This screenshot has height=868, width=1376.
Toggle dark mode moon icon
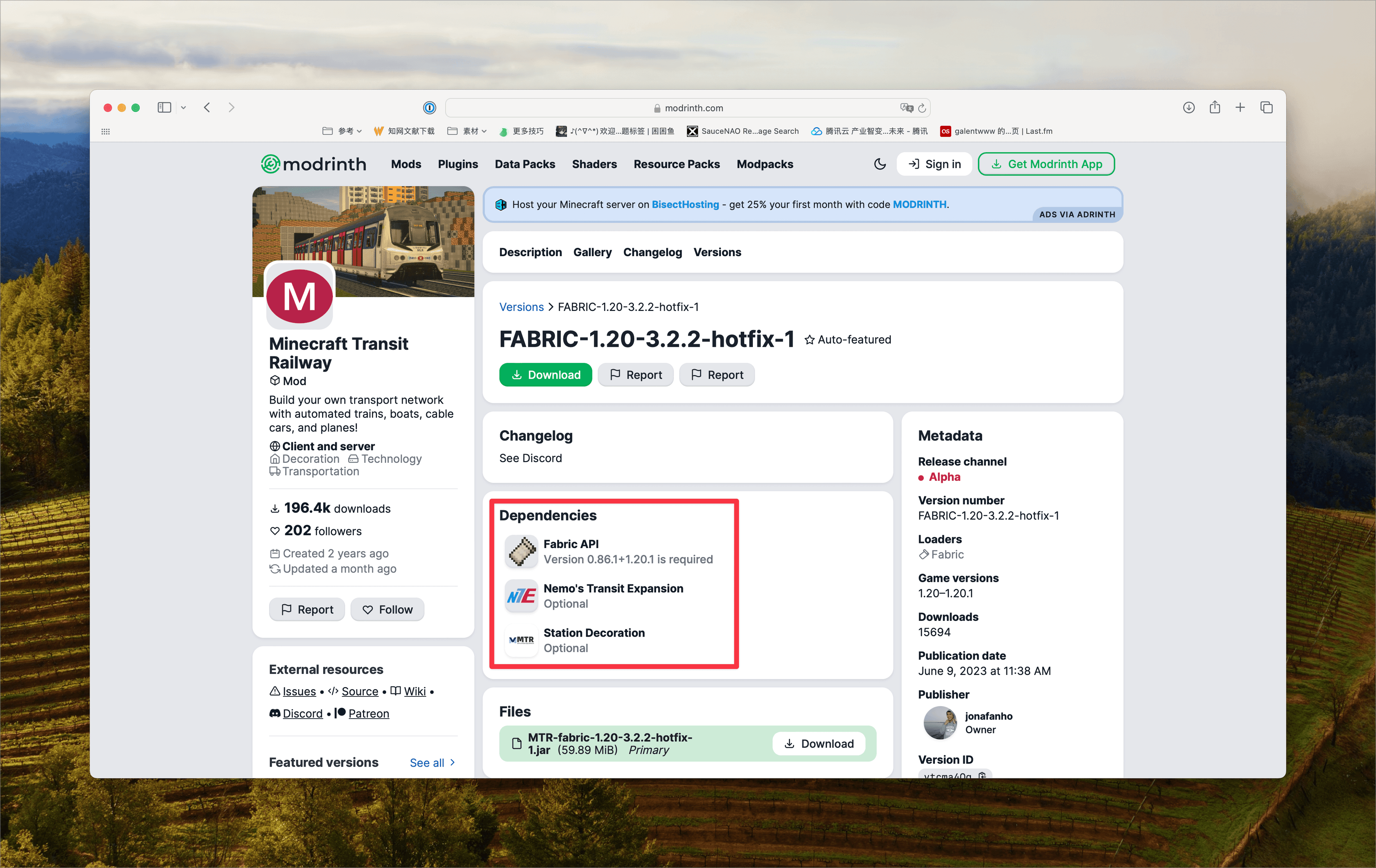(879, 164)
